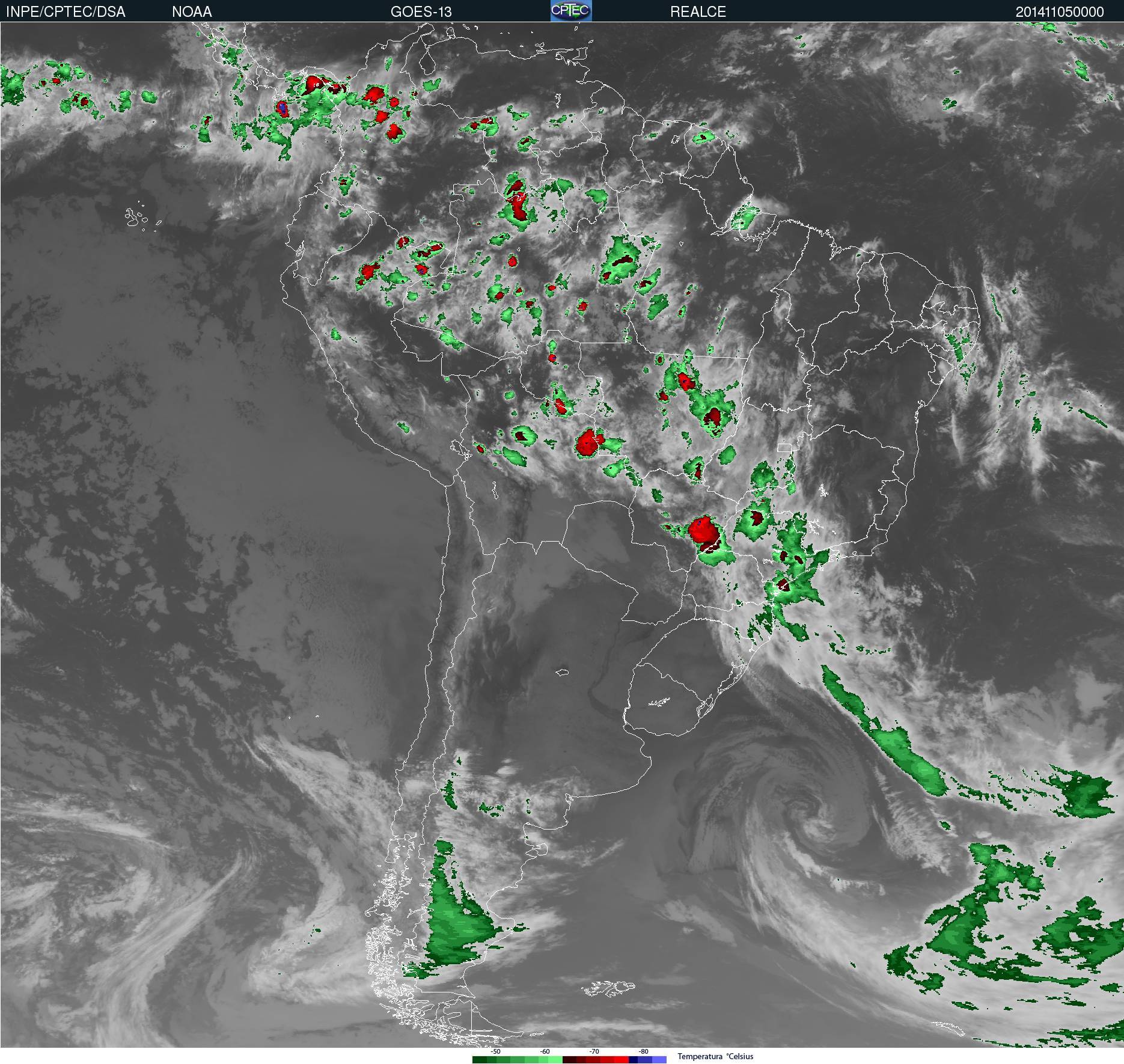Select the Temperatura °Celsius legend label
This screenshot has width=1124, height=1064.
[715, 1056]
